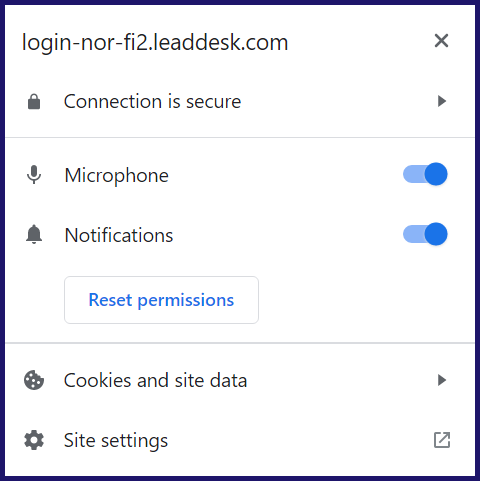The image size is (480, 481).
Task: Click the notifications bell icon
Action: point(34,234)
